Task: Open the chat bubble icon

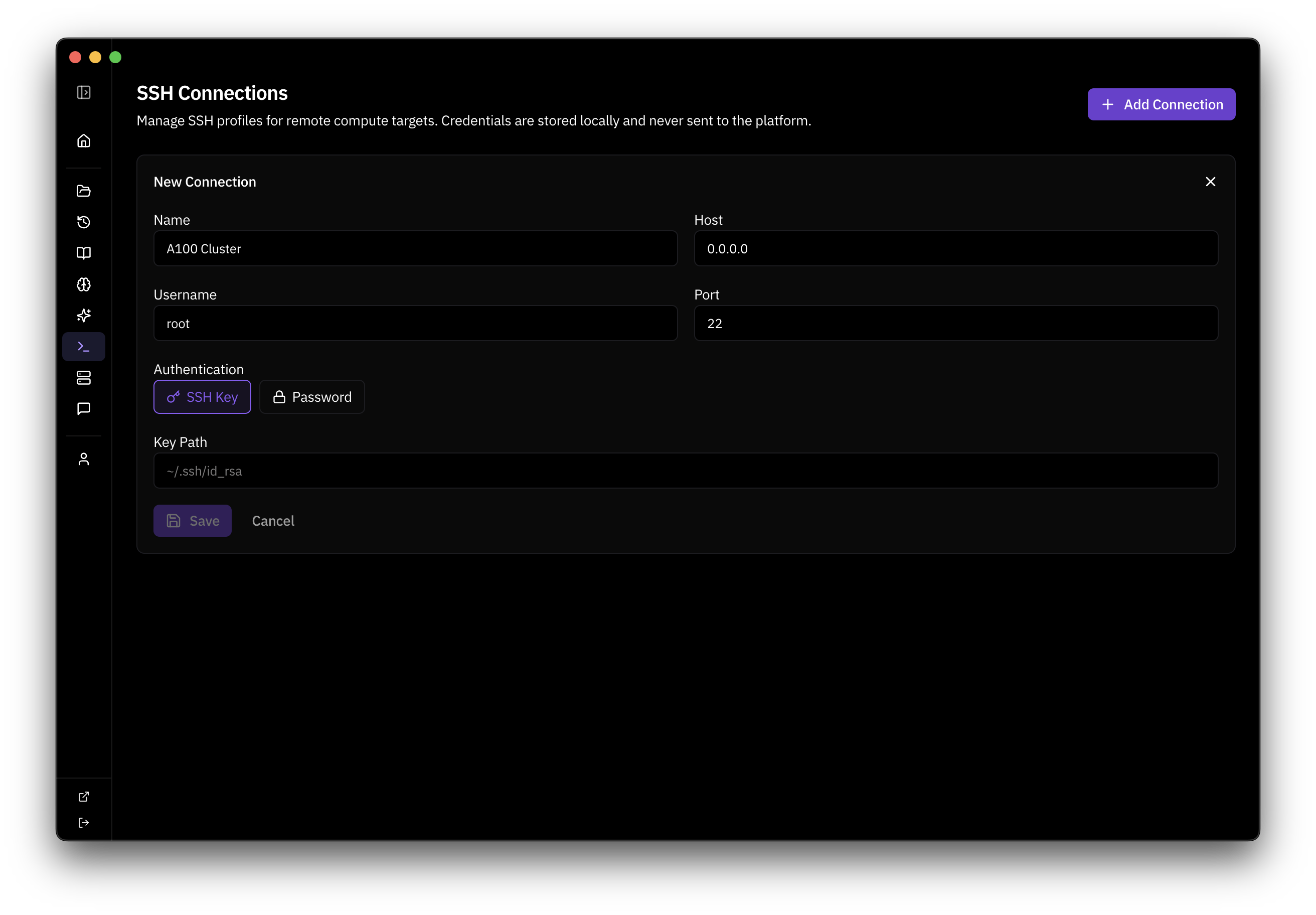Action: 84,409
